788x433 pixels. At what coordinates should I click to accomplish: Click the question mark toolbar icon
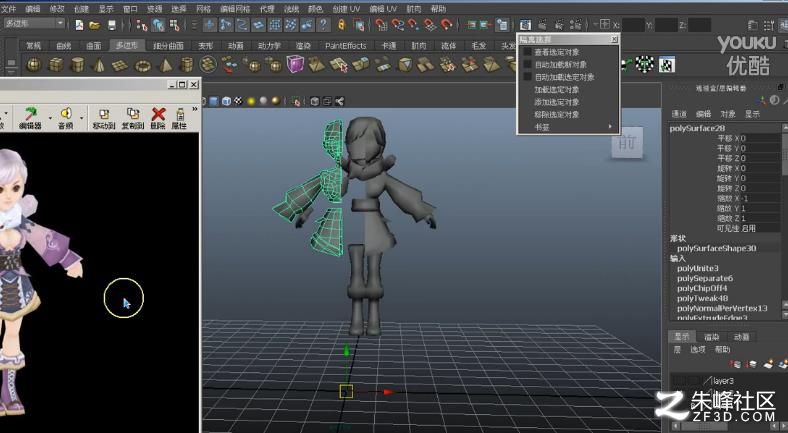coord(323,25)
